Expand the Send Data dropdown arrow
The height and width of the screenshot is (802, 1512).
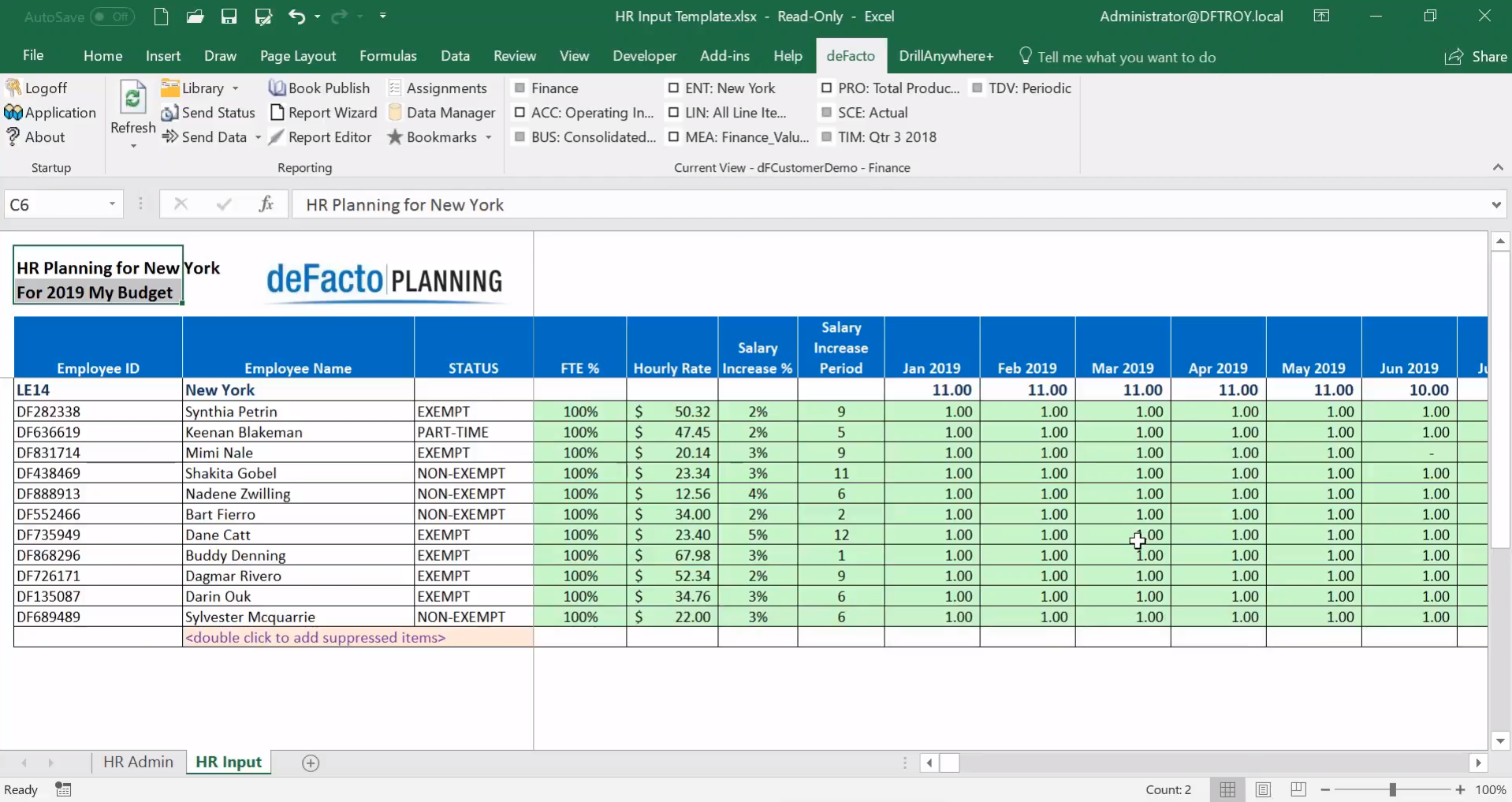click(x=258, y=137)
